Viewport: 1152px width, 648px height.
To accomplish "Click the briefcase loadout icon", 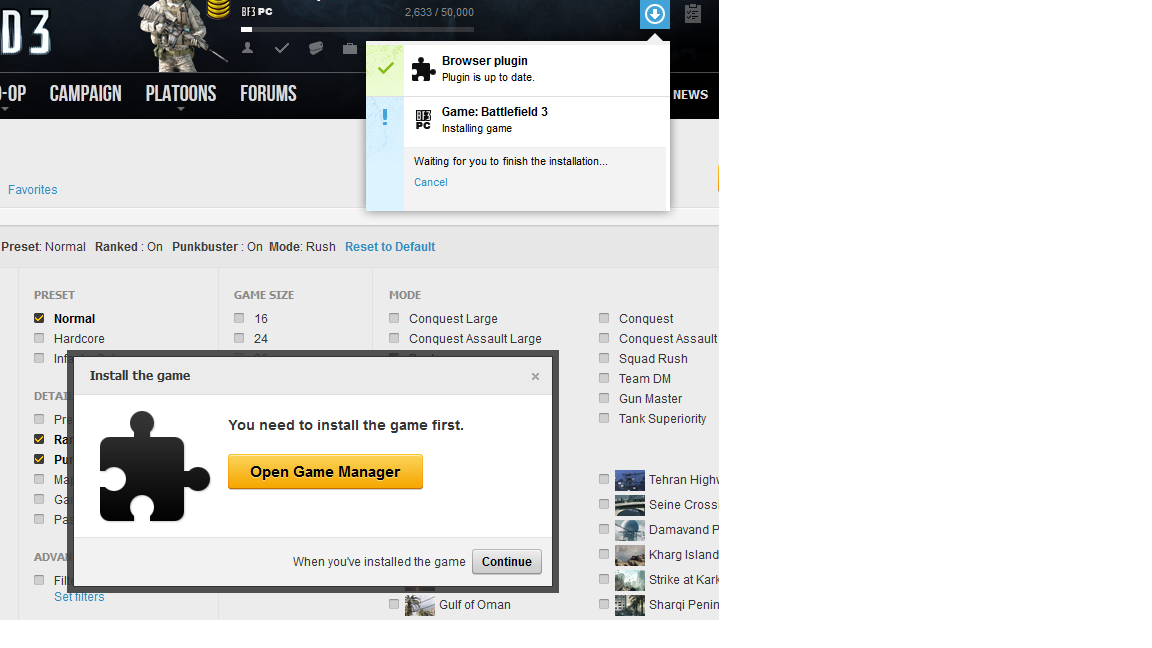I will click(x=350, y=48).
